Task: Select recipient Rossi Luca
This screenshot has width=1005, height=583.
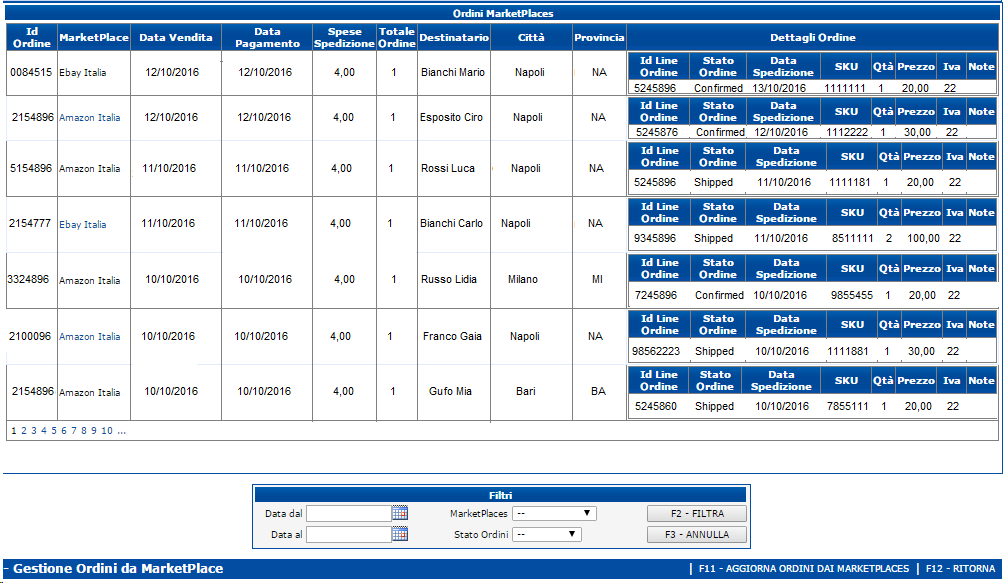Action: click(448, 168)
